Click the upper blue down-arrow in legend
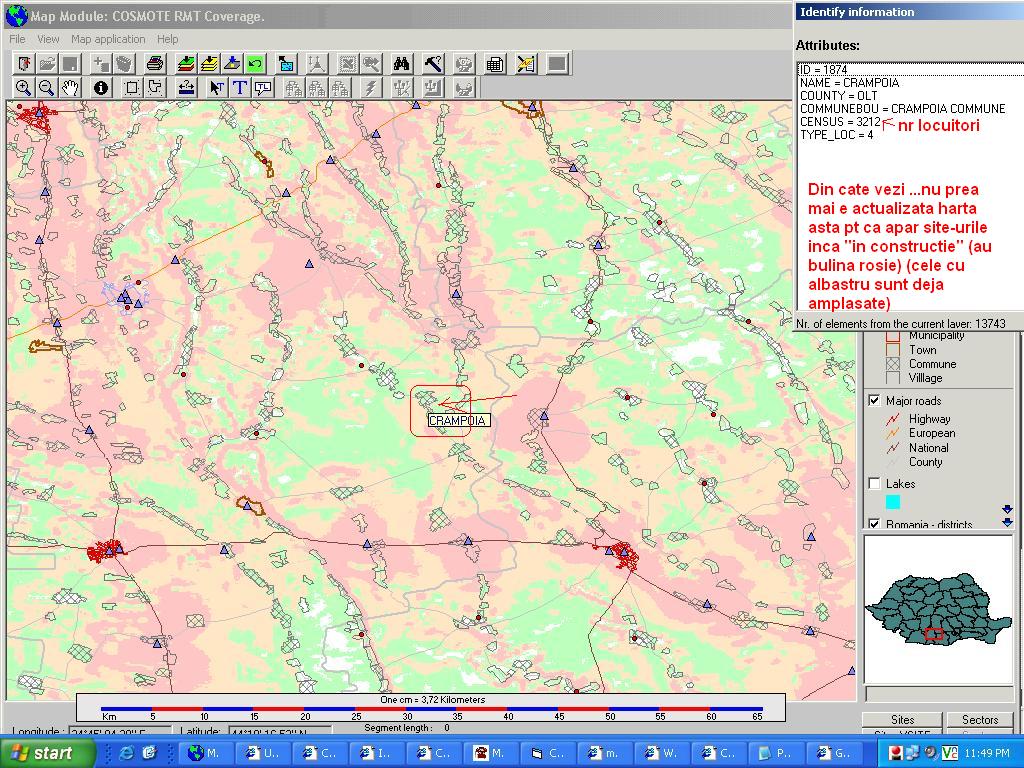 click(x=1007, y=509)
